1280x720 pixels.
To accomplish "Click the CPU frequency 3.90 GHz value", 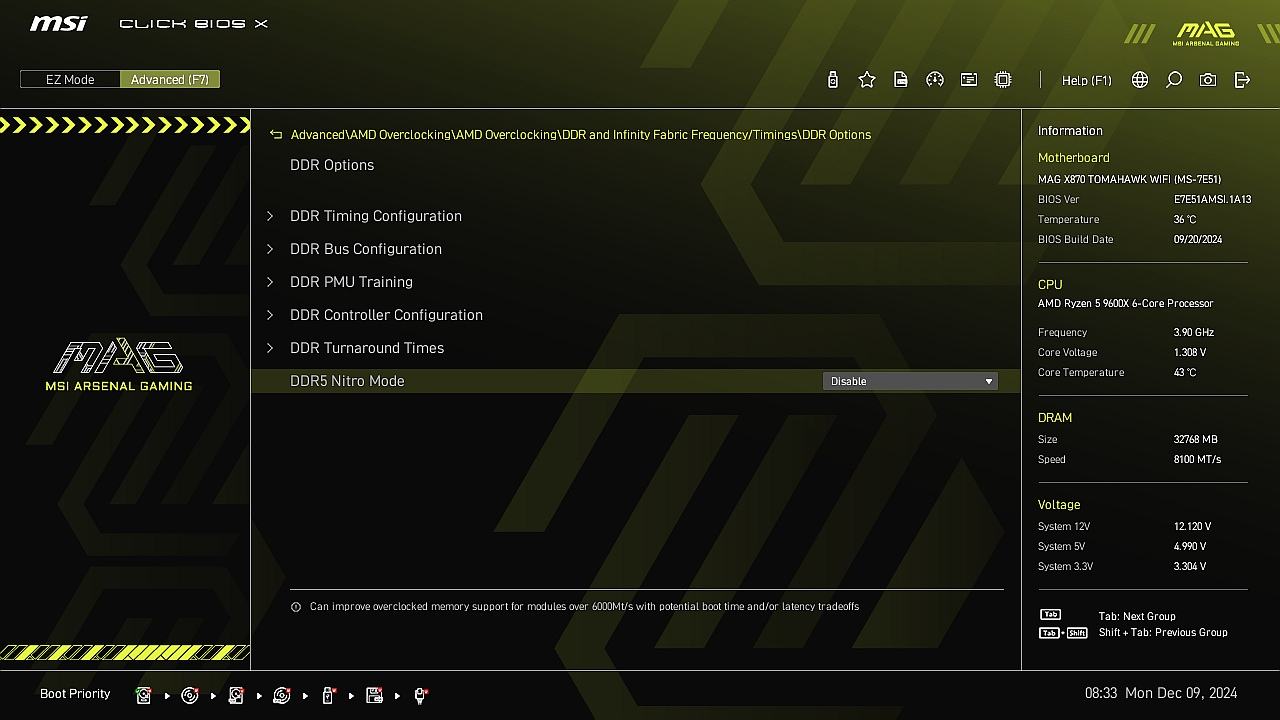I will [1194, 333].
